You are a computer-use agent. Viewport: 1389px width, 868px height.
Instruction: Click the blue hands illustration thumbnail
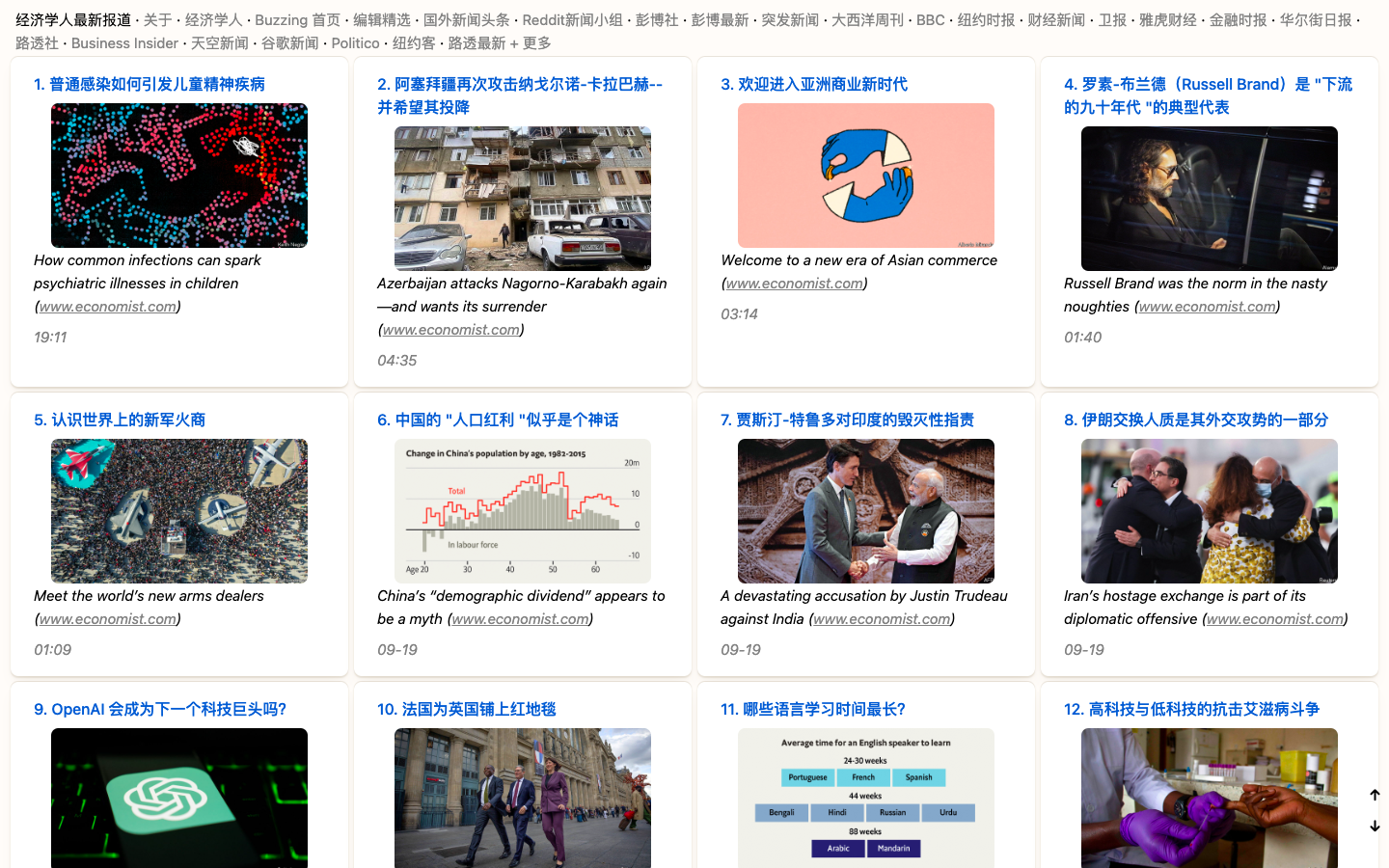coord(866,176)
